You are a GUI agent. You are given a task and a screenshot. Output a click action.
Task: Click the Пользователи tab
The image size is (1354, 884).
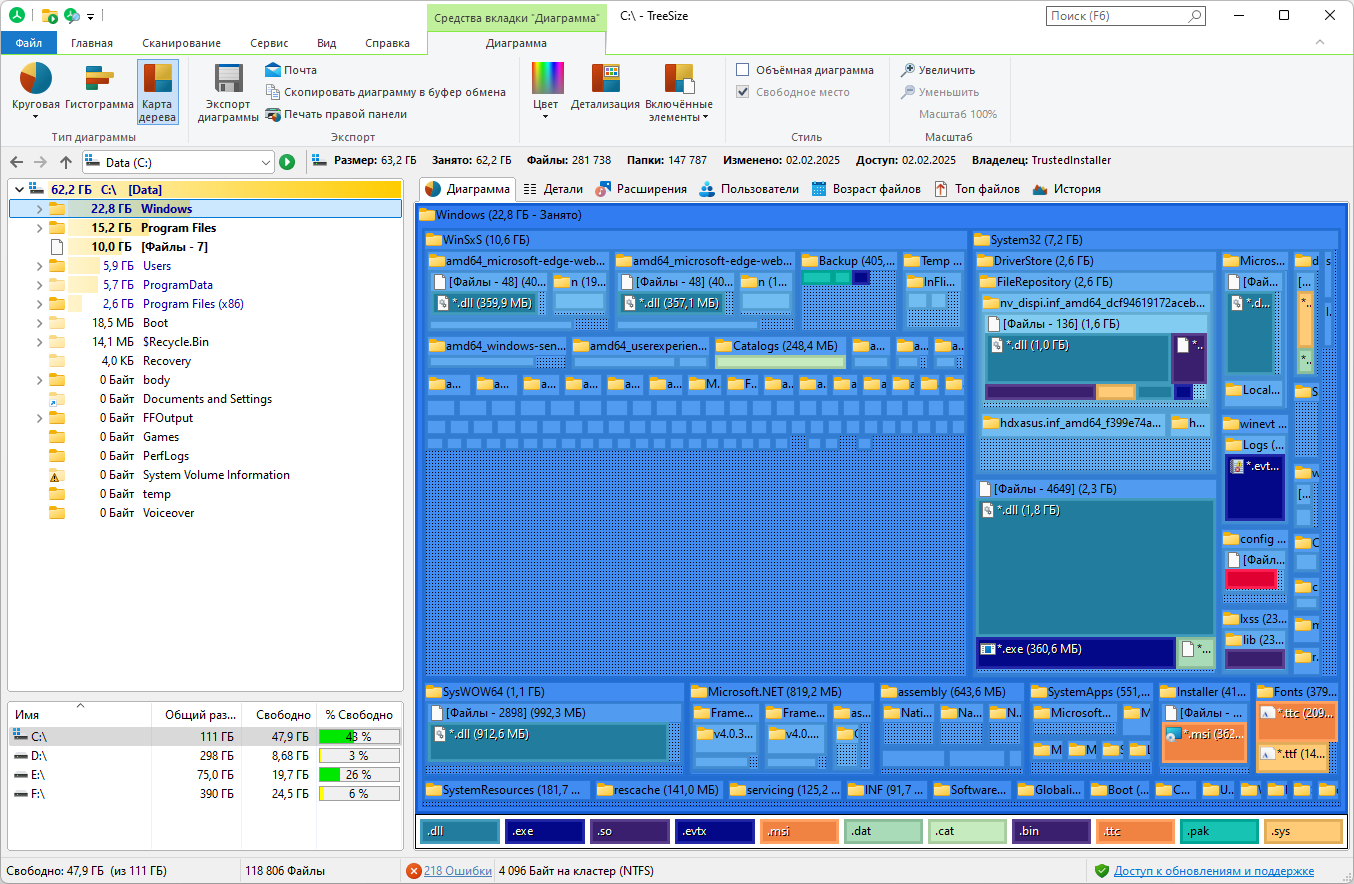[749, 189]
